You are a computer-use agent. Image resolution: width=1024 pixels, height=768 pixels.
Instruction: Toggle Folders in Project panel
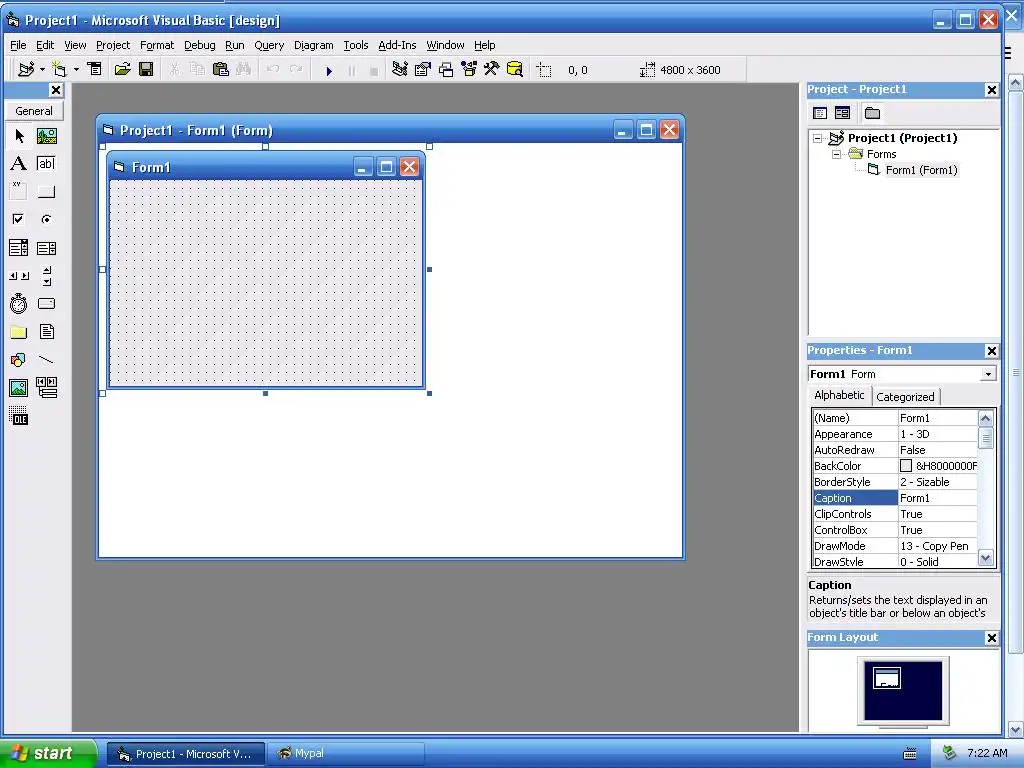[872, 113]
